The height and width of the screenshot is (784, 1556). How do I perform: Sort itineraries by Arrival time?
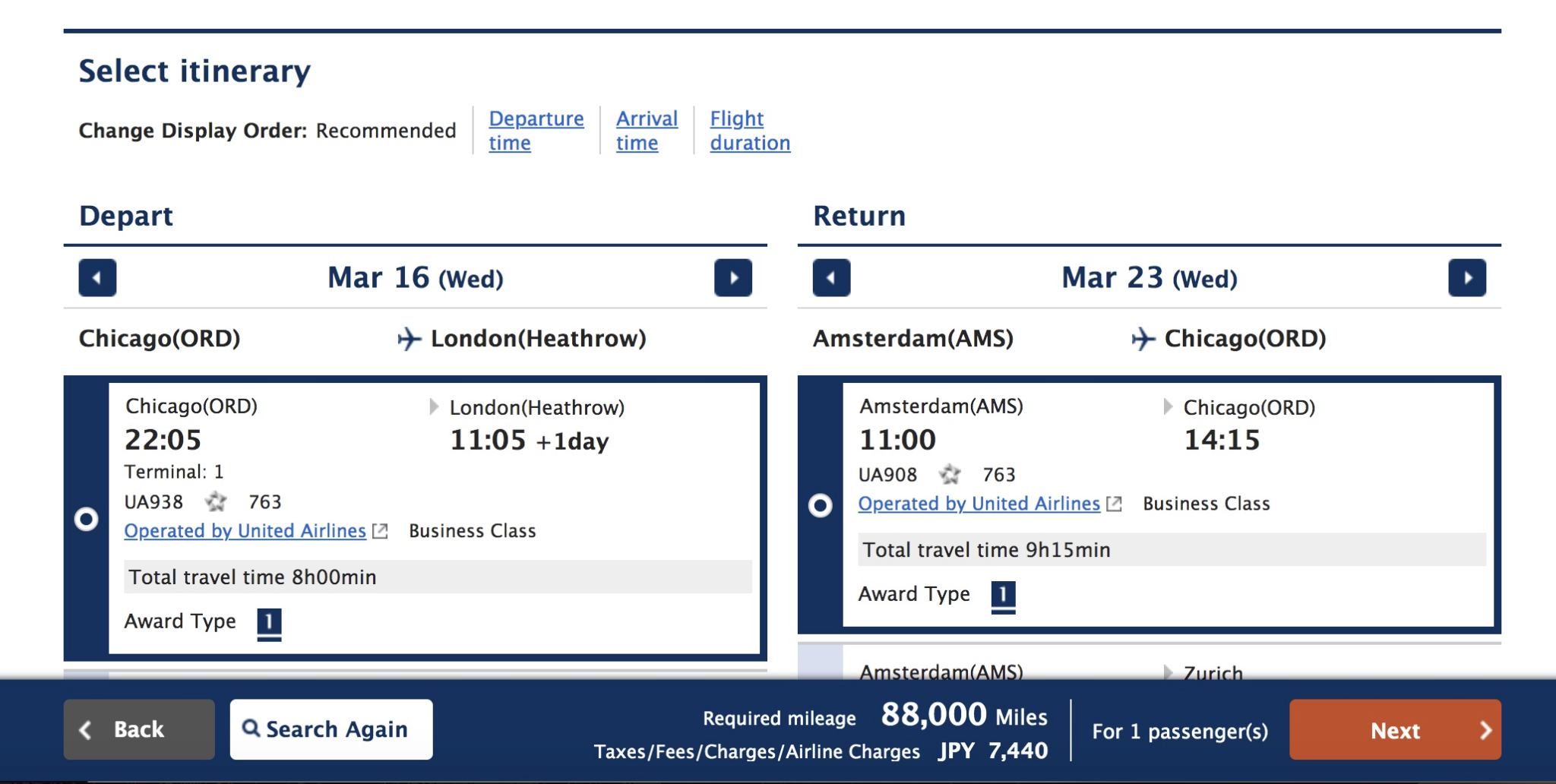[646, 130]
